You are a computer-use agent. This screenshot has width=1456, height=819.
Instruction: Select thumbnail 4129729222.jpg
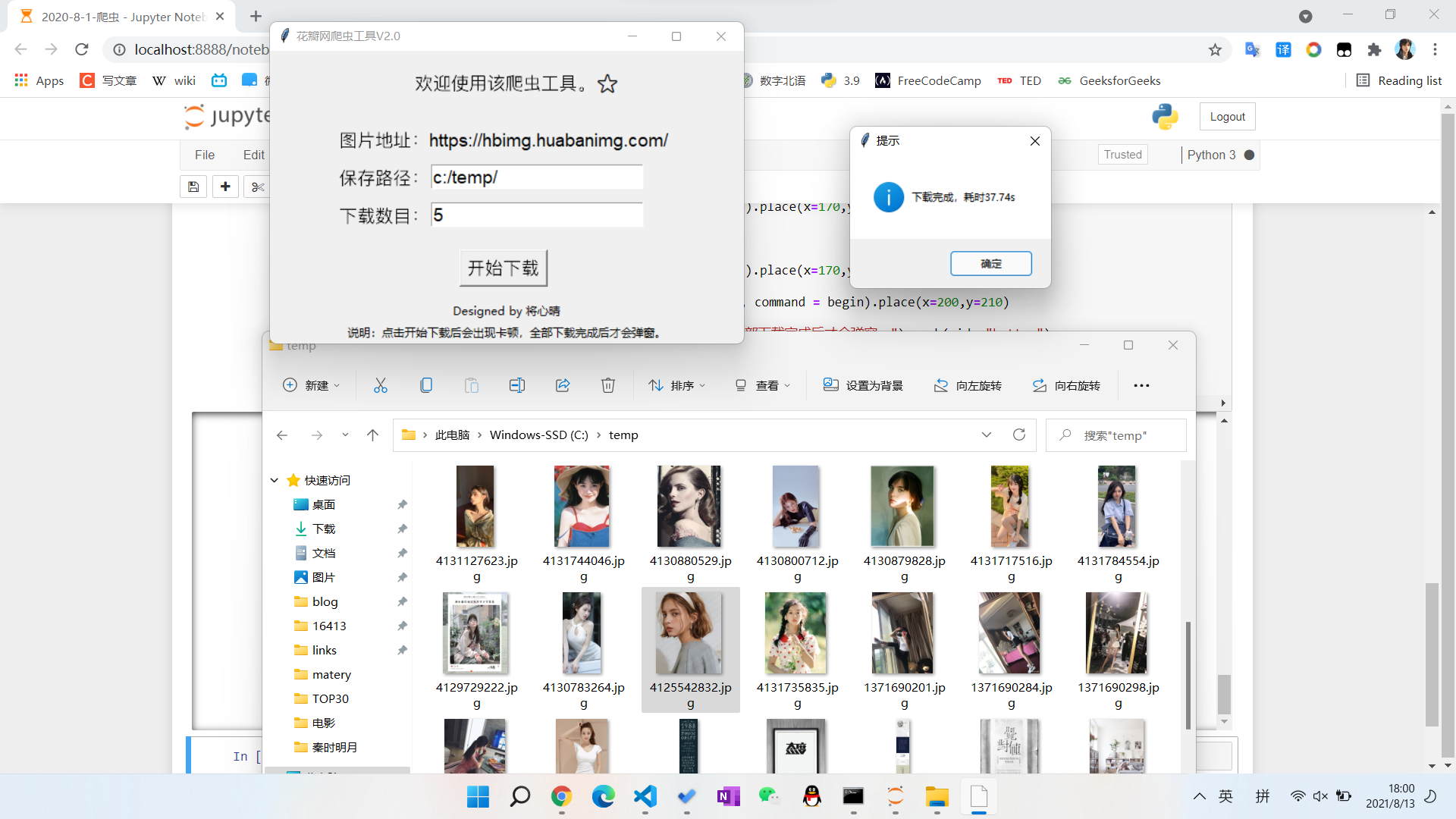475,633
